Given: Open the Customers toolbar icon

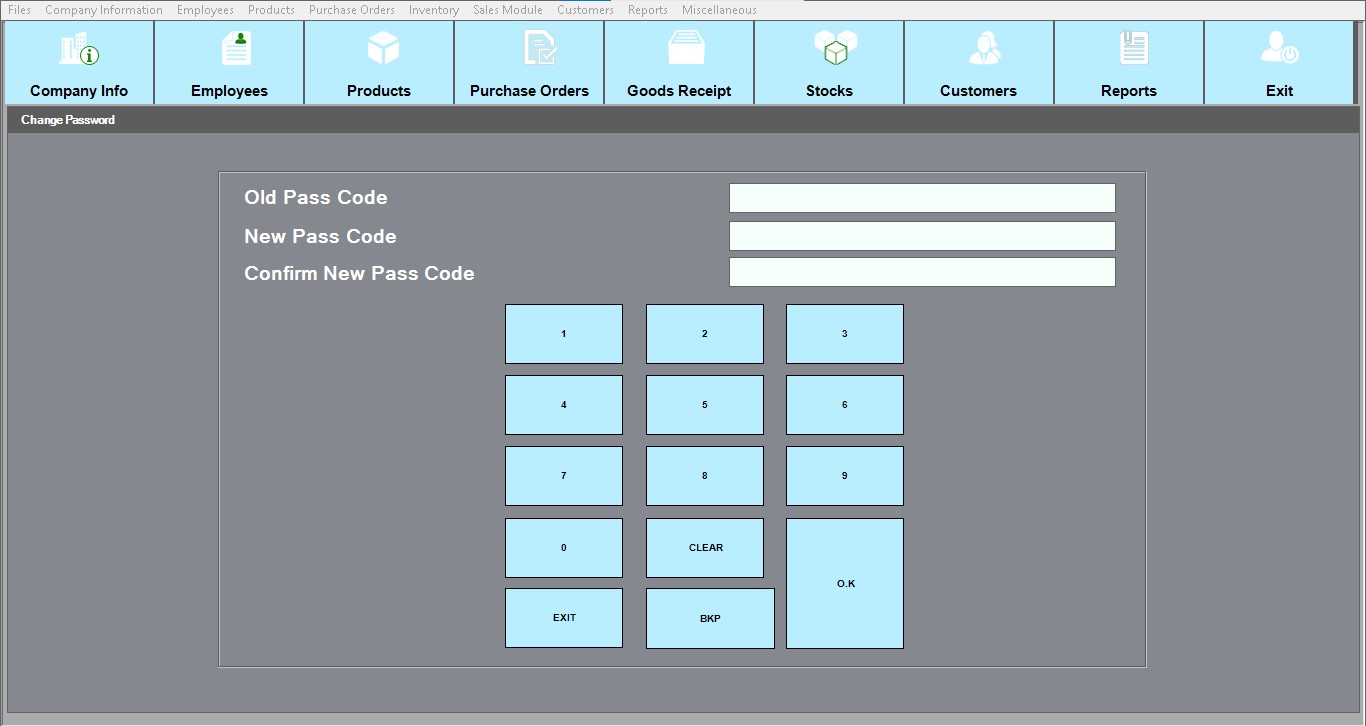Looking at the screenshot, I should [984, 49].
